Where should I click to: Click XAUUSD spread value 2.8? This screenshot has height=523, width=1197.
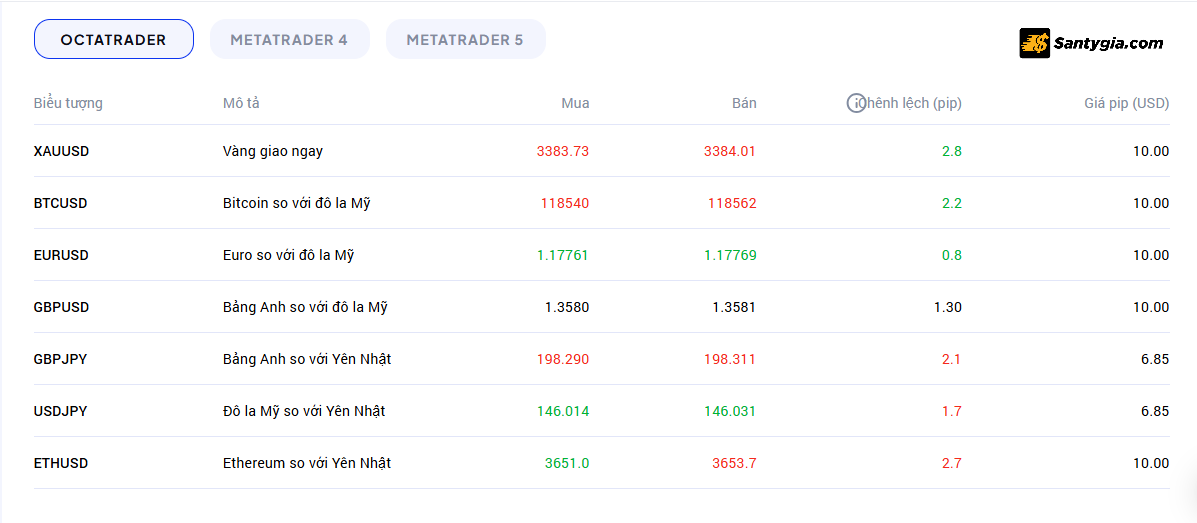click(952, 151)
